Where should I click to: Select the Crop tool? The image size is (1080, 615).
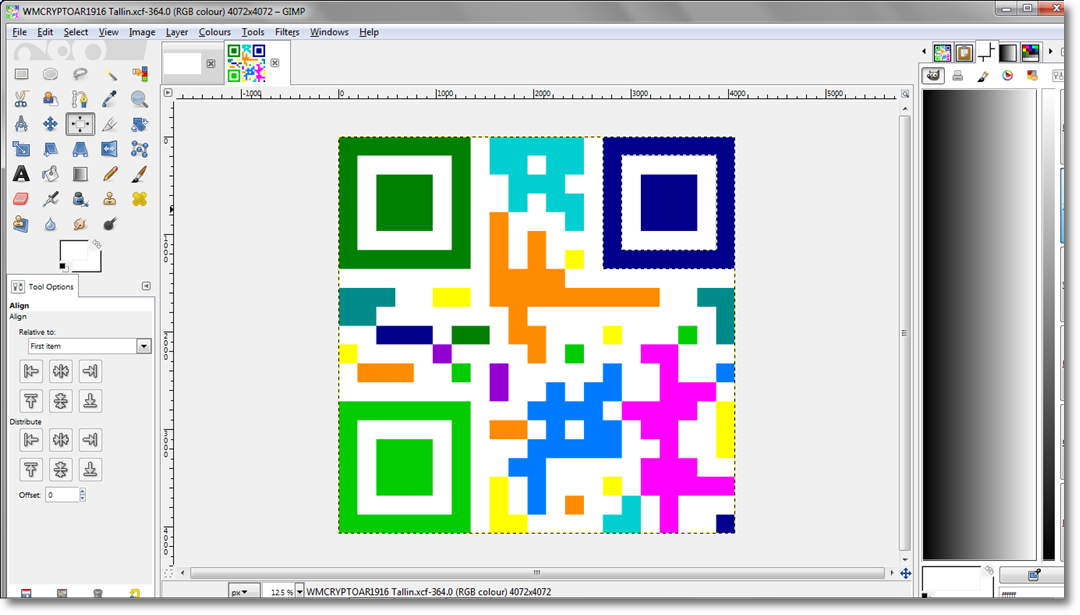[110, 124]
